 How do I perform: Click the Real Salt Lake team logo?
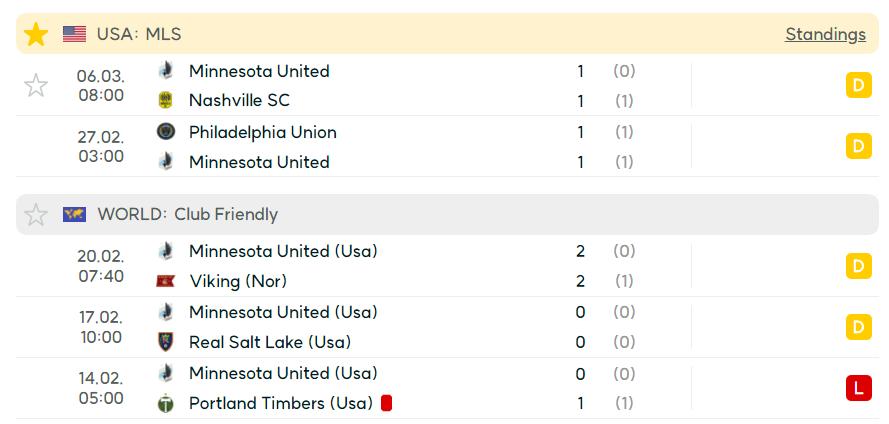pos(166,342)
